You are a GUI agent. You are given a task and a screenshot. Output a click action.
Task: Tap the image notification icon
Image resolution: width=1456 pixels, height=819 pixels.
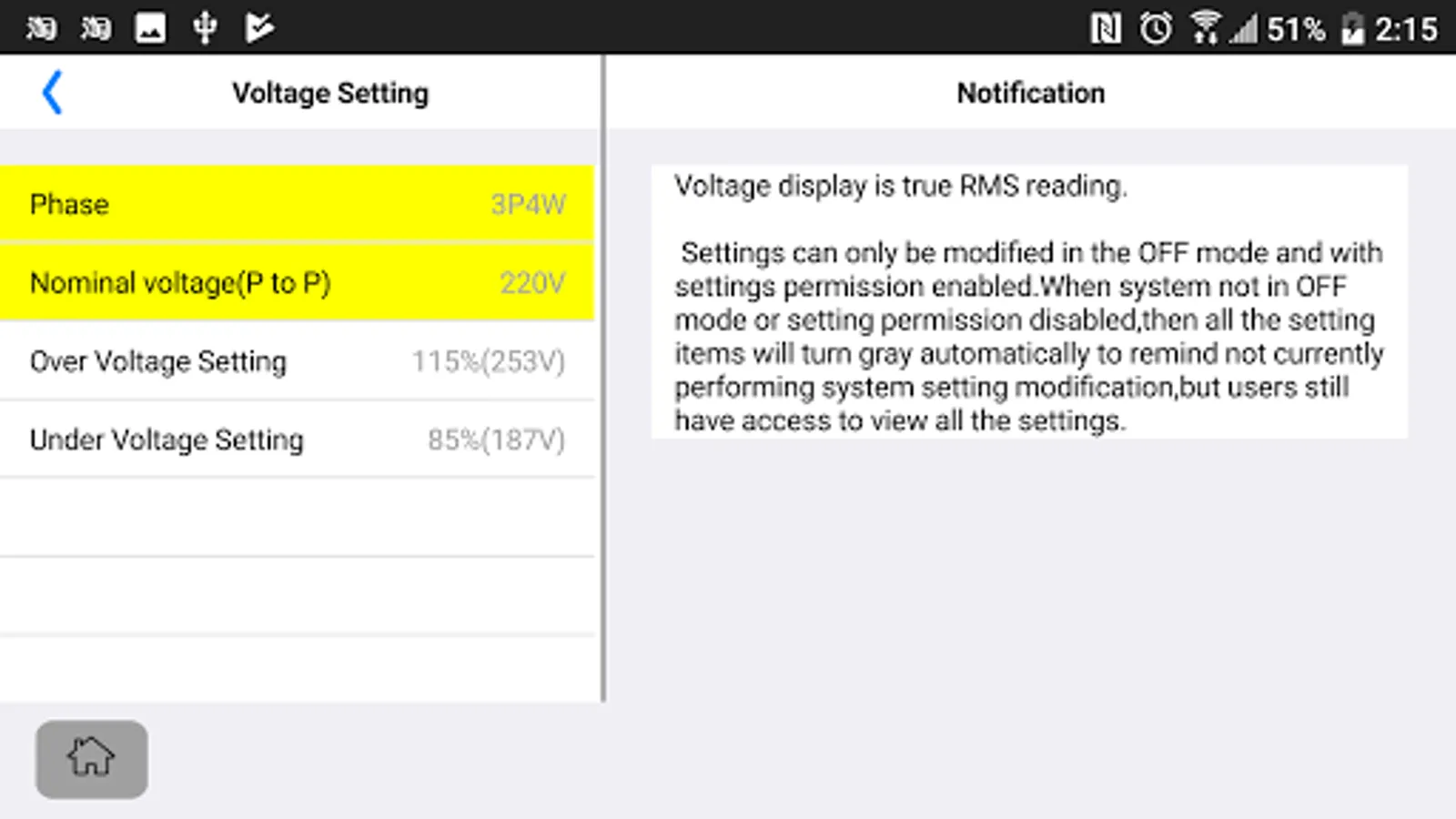tap(150, 28)
